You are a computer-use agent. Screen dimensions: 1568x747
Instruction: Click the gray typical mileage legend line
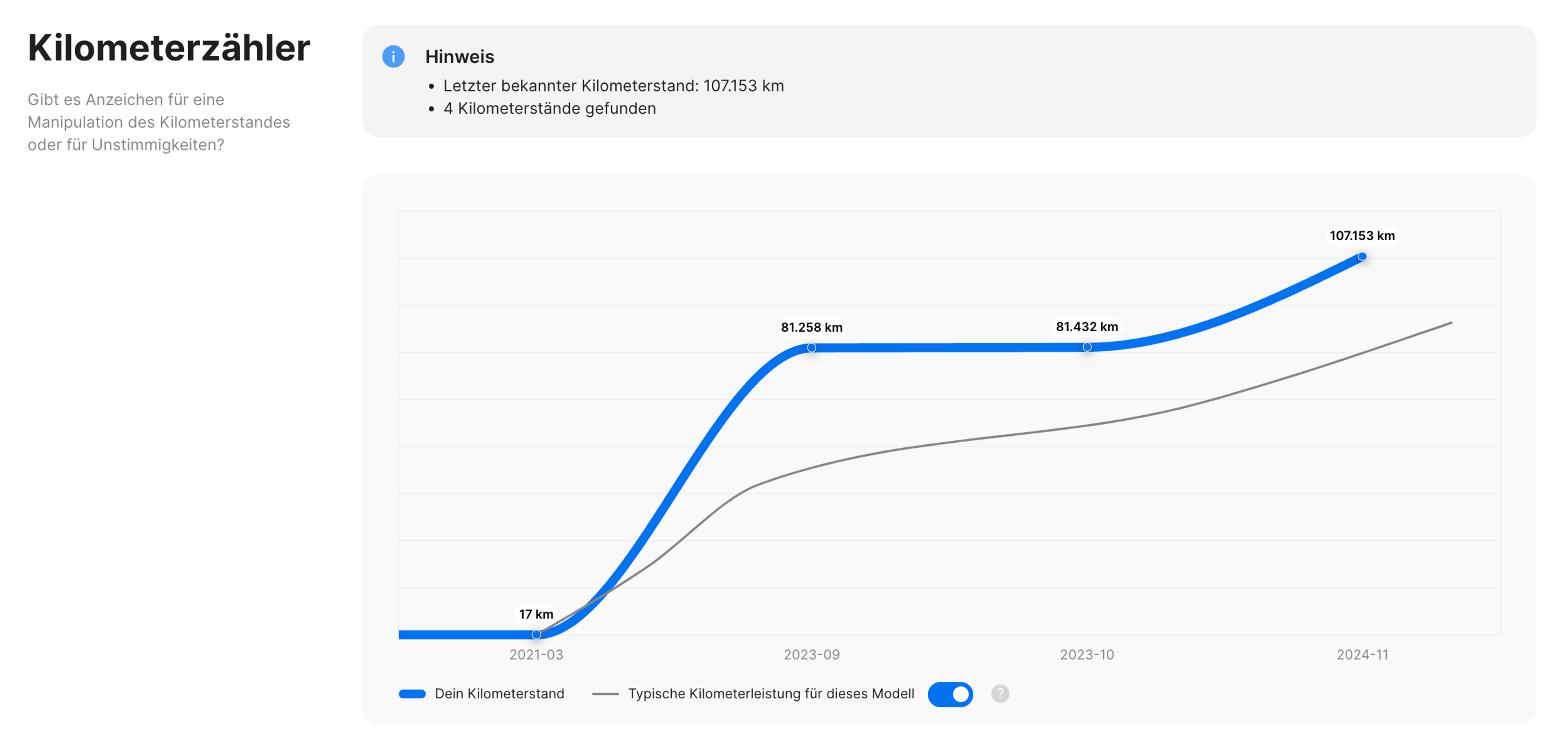[605, 694]
